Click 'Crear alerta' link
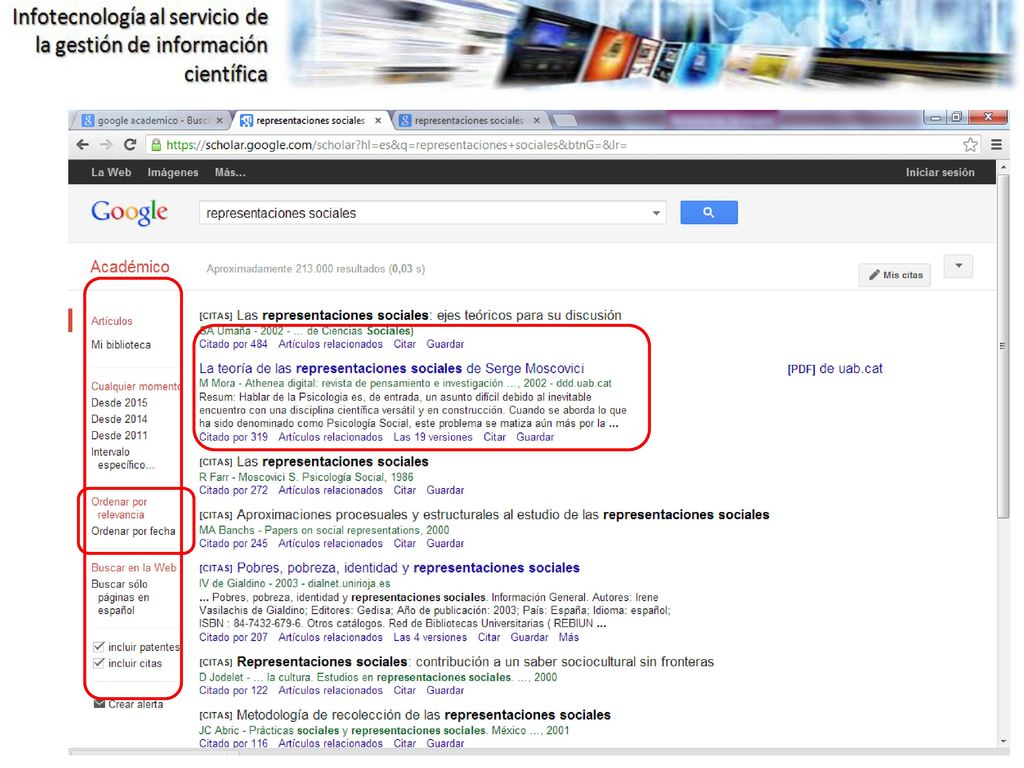The height and width of the screenshot is (768, 1024). click(x=136, y=704)
